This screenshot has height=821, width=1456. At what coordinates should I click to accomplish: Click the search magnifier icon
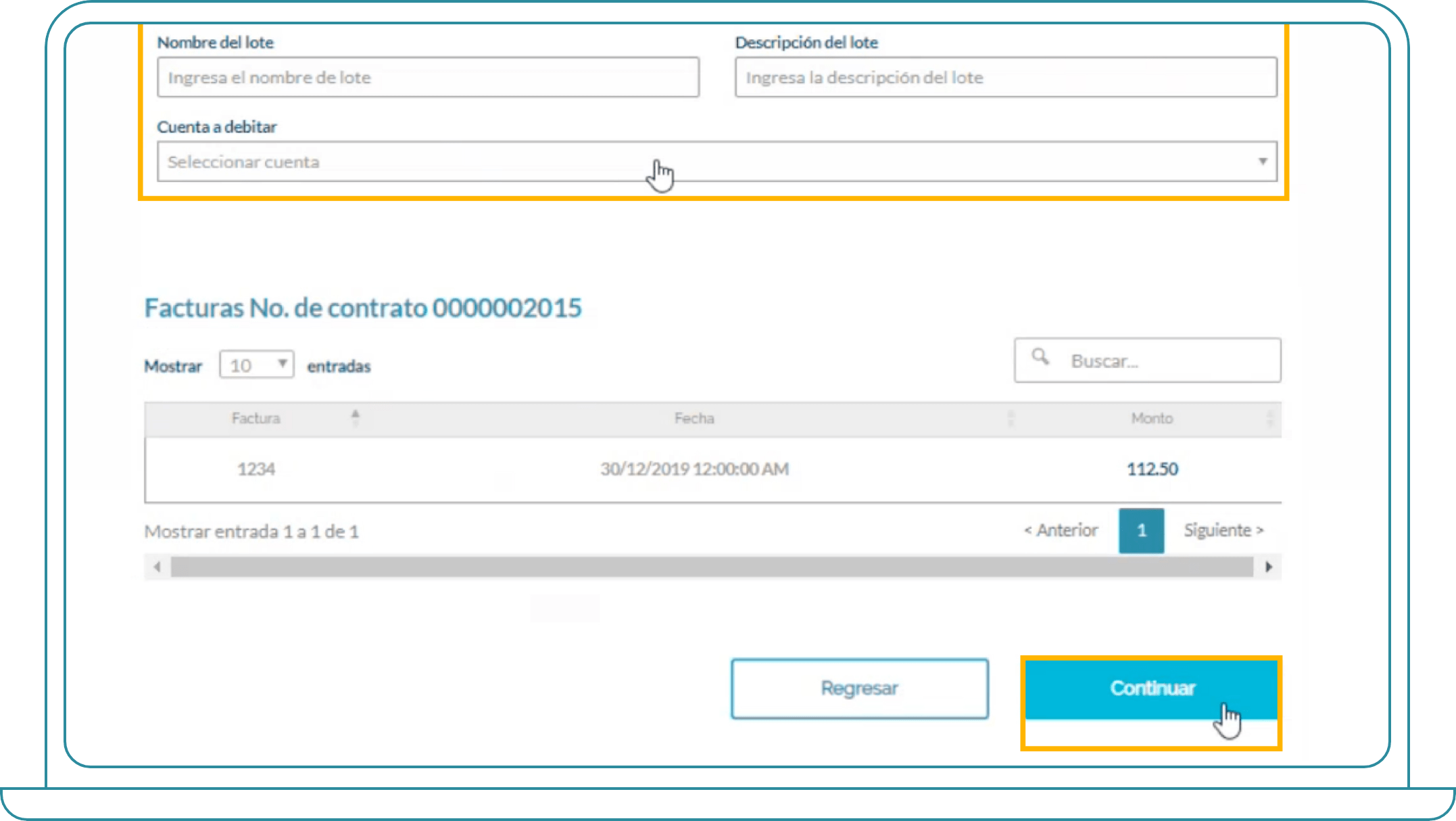coord(1040,356)
